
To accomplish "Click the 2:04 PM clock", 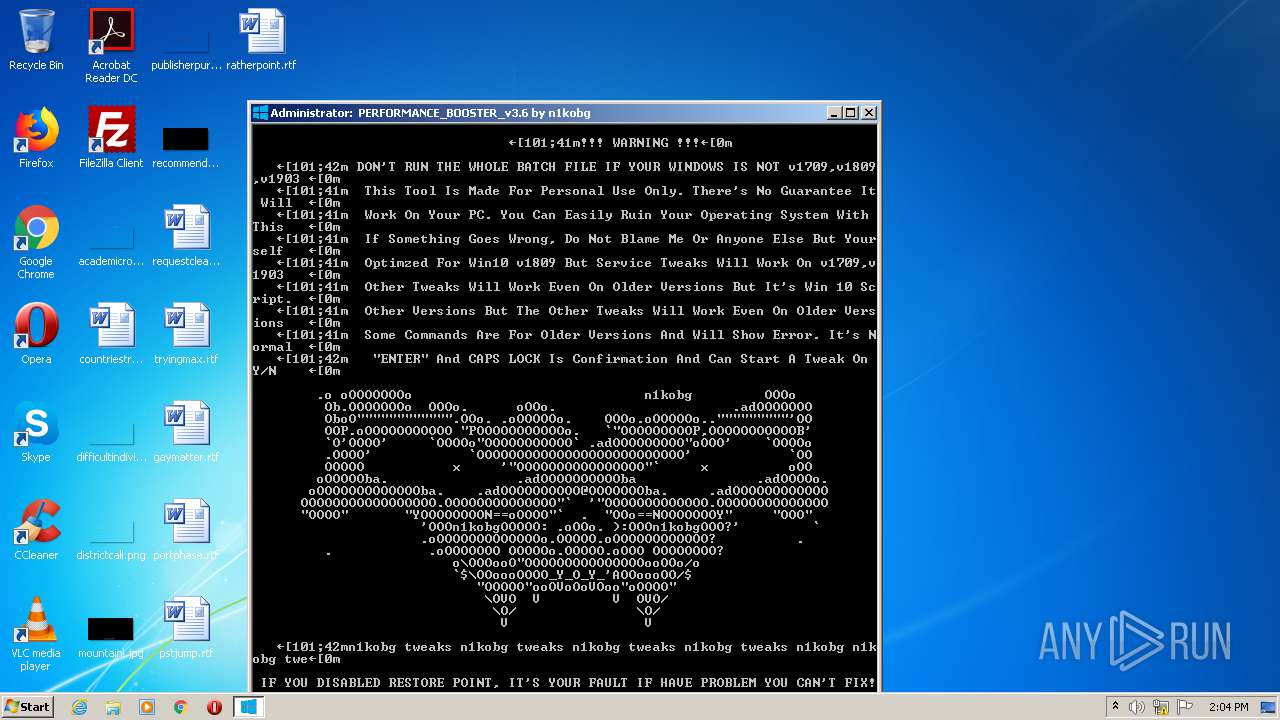I will (x=1228, y=707).
